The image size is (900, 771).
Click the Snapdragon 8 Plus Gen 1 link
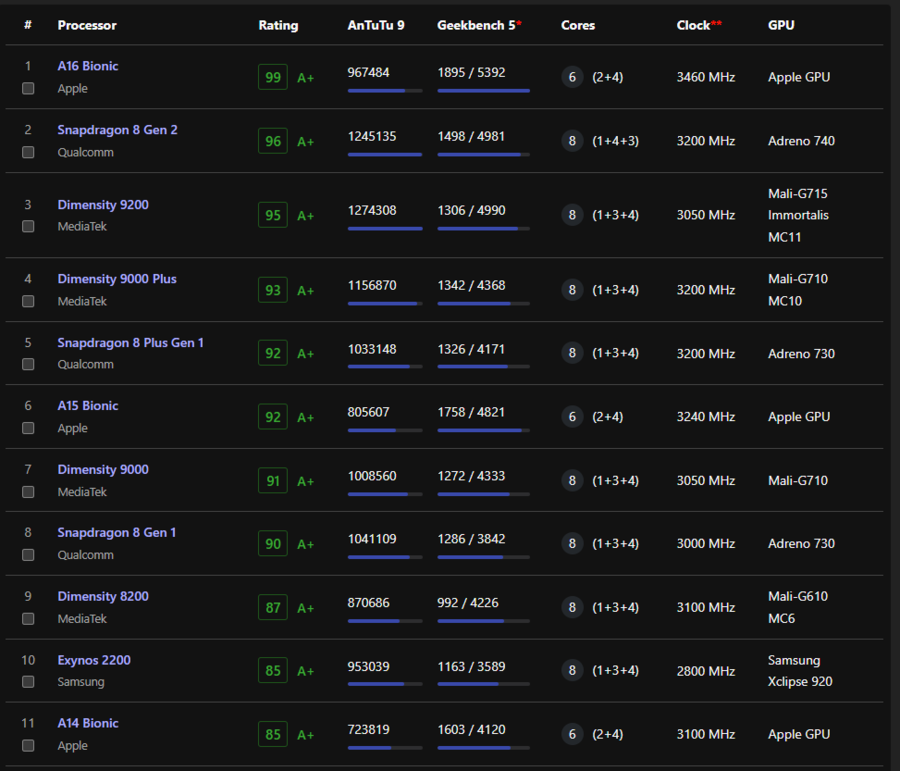pos(130,343)
